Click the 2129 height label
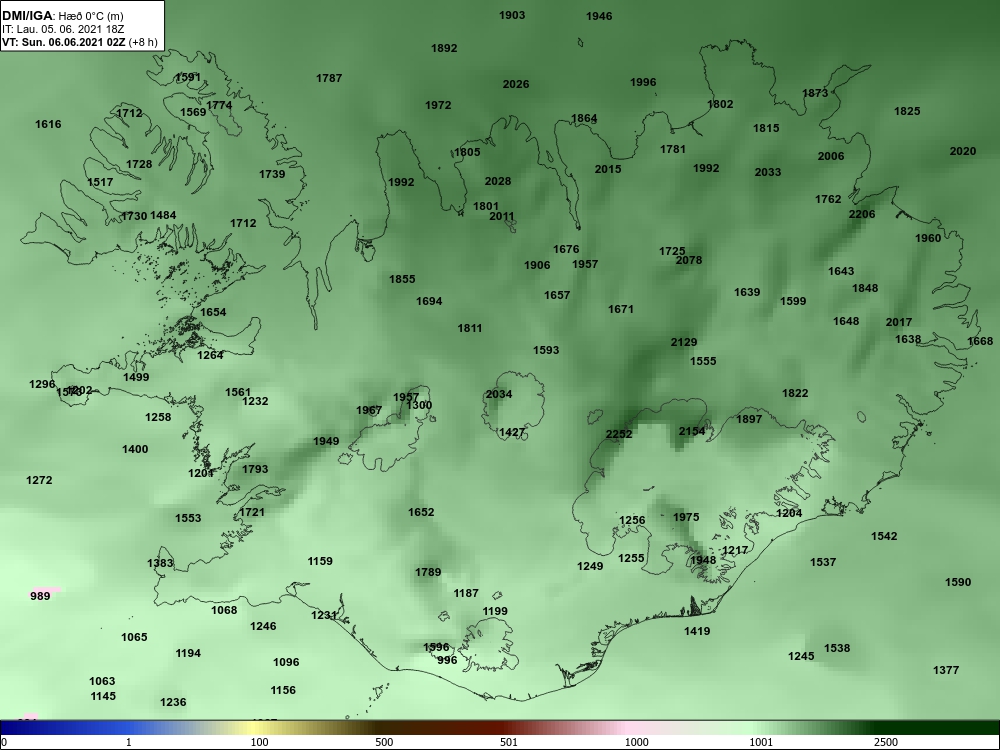 [x=684, y=342]
